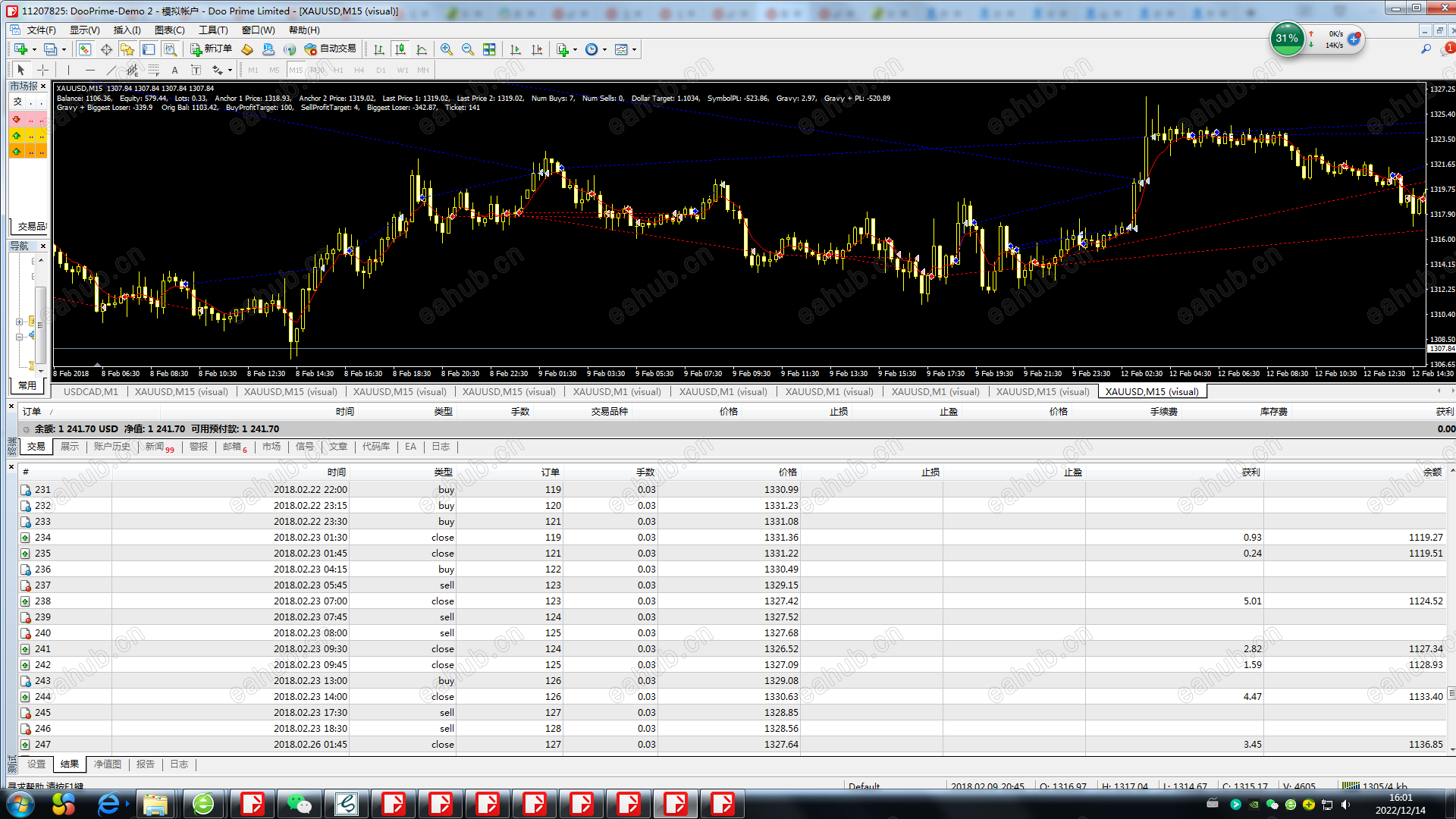Open the chart Templates icon
Viewport: 1456px width, 819px height.
(621, 49)
